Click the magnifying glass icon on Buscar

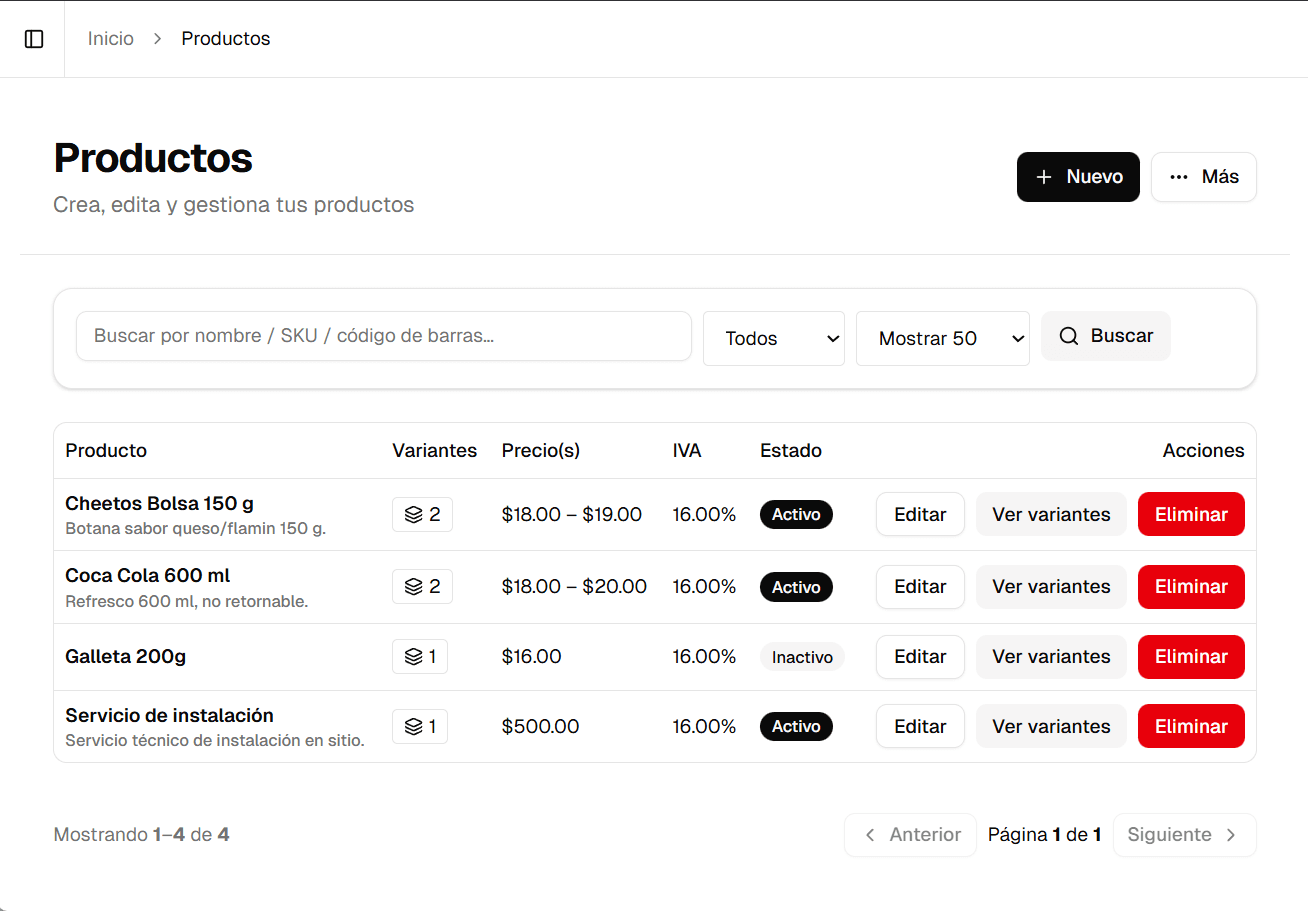coord(1069,336)
